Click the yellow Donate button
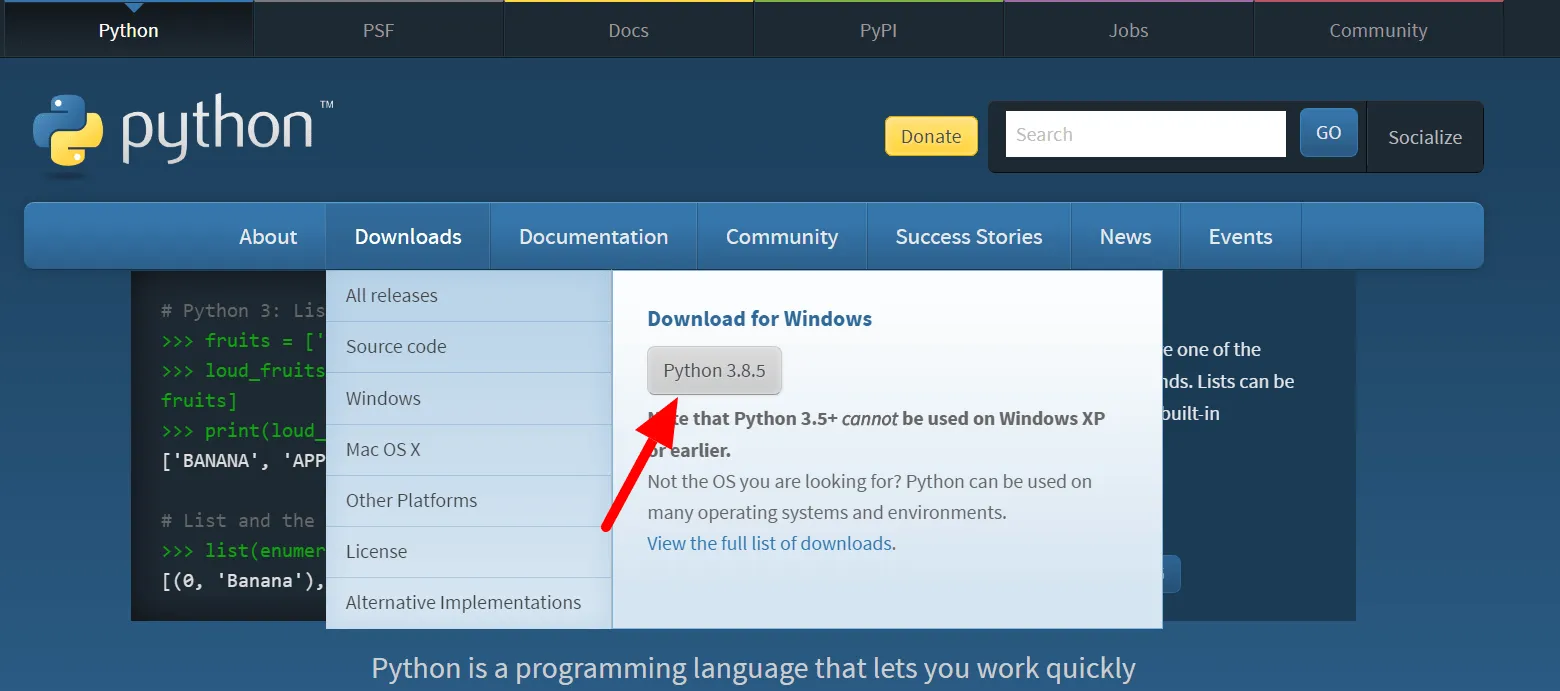 (x=930, y=136)
